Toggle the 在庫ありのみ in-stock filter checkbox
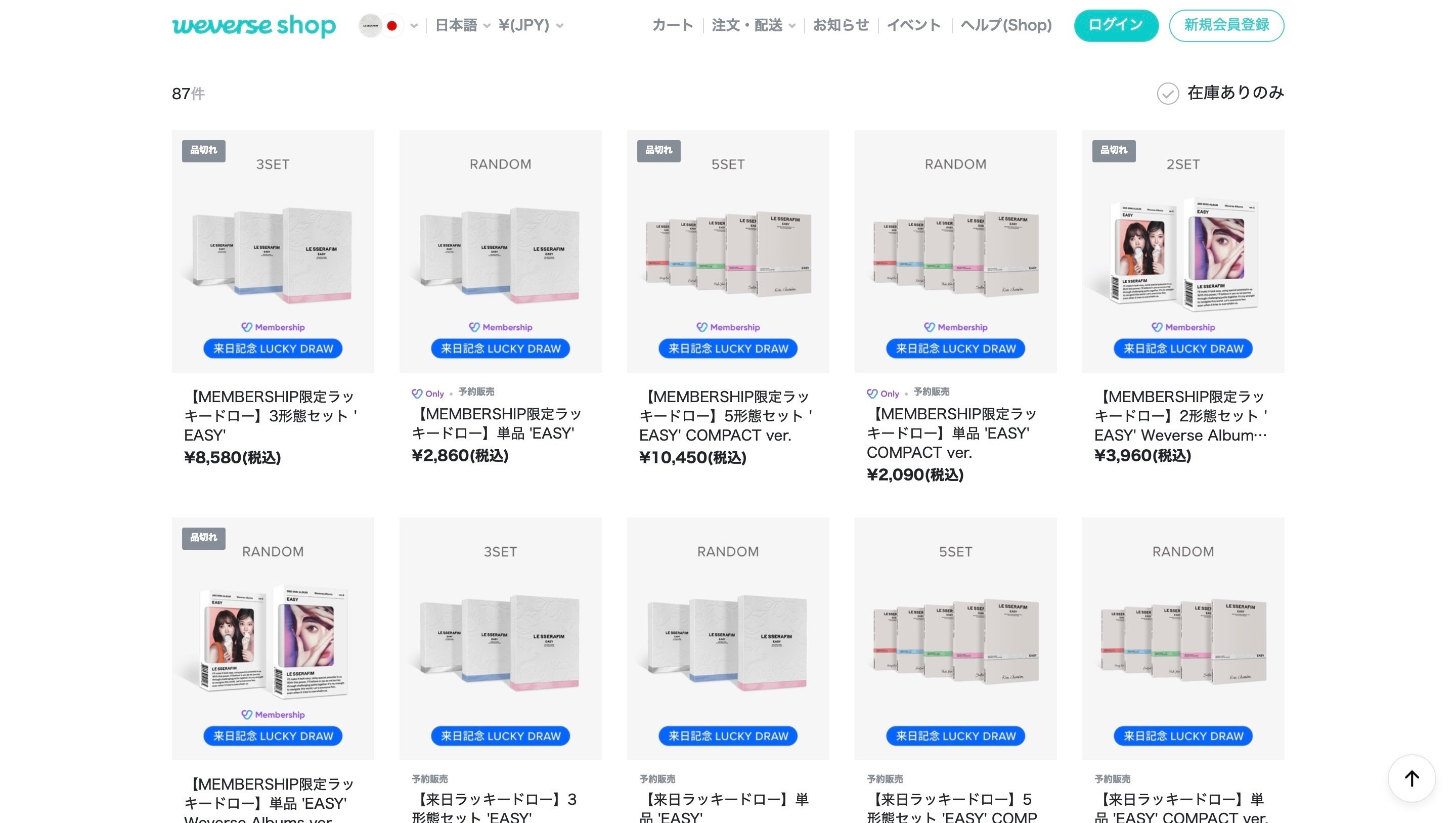This screenshot has width=1456, height=823. click(x=1168, y=93)
